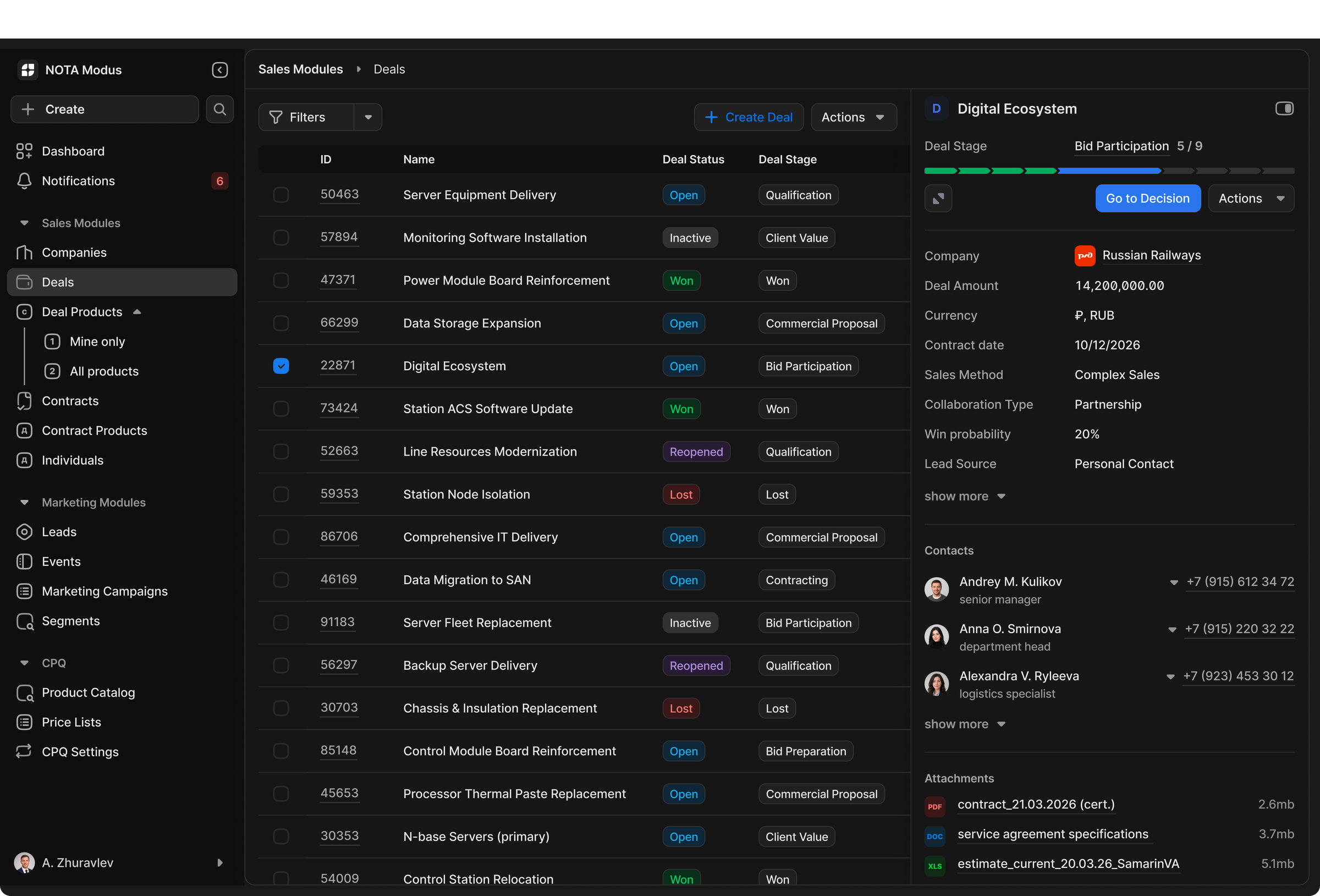This screenshot has height=896, width=1320.
Task: Click the Create button in sidebar
Action: point(105,109)
